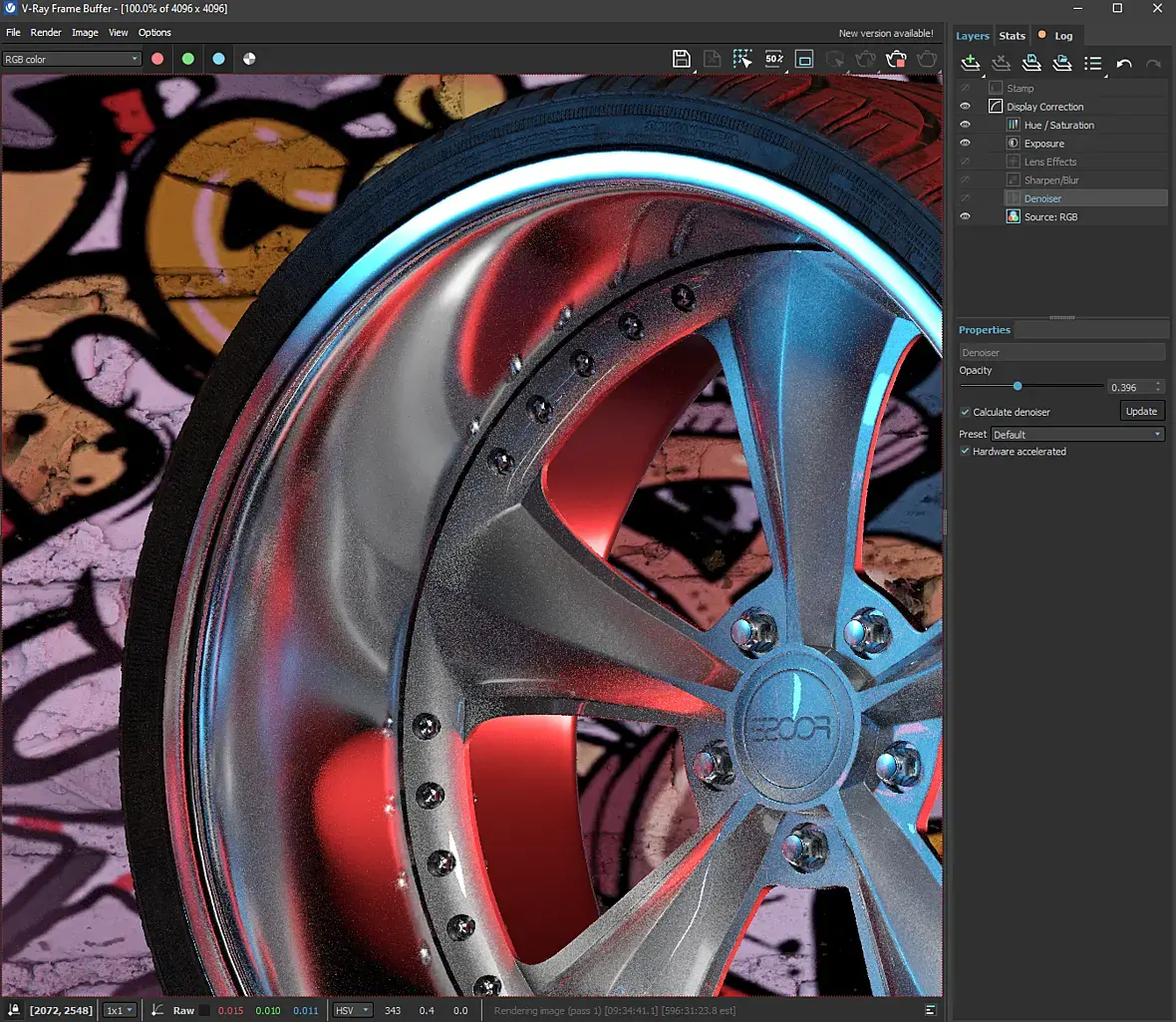This screenshot has width=1176, height=1022.
Task: Click the Undo arrow in Layers panel
Action: coord(1123,64)
